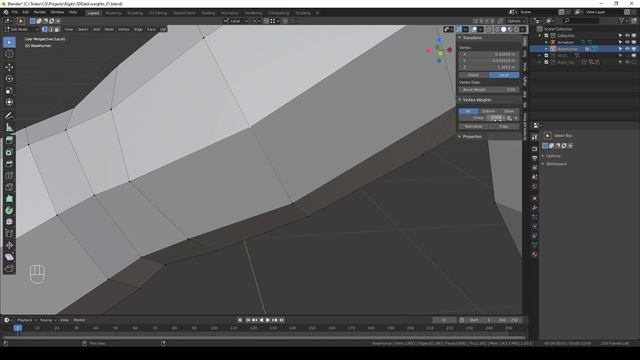The image size is (640, 360).
Task: Click the timeline current frame marker
Action: tap(18, 328)
